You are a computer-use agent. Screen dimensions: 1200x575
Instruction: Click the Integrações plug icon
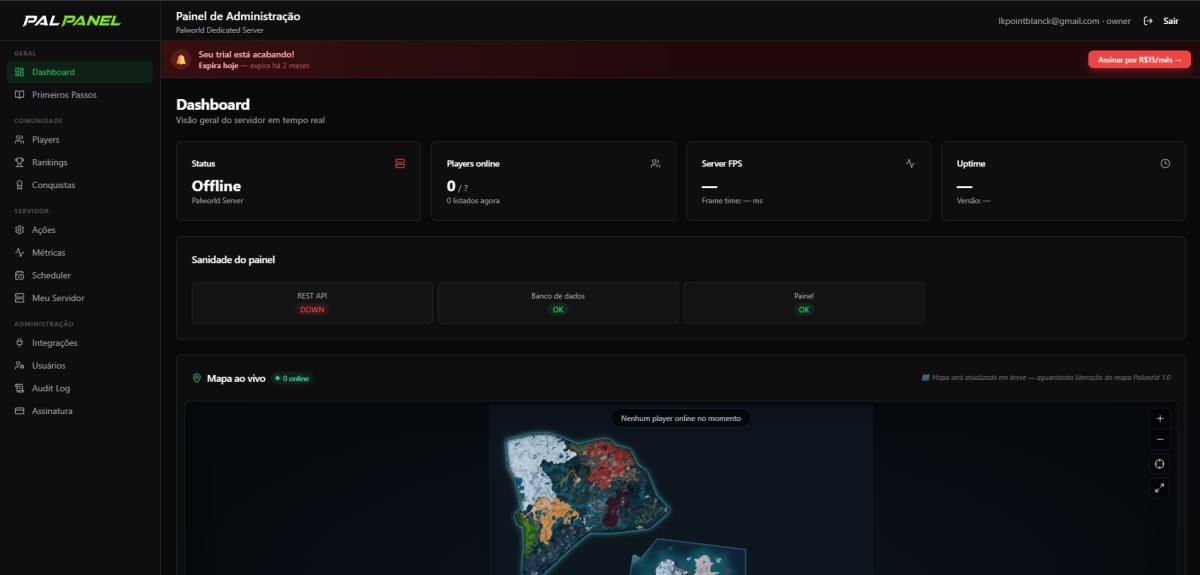20,343
